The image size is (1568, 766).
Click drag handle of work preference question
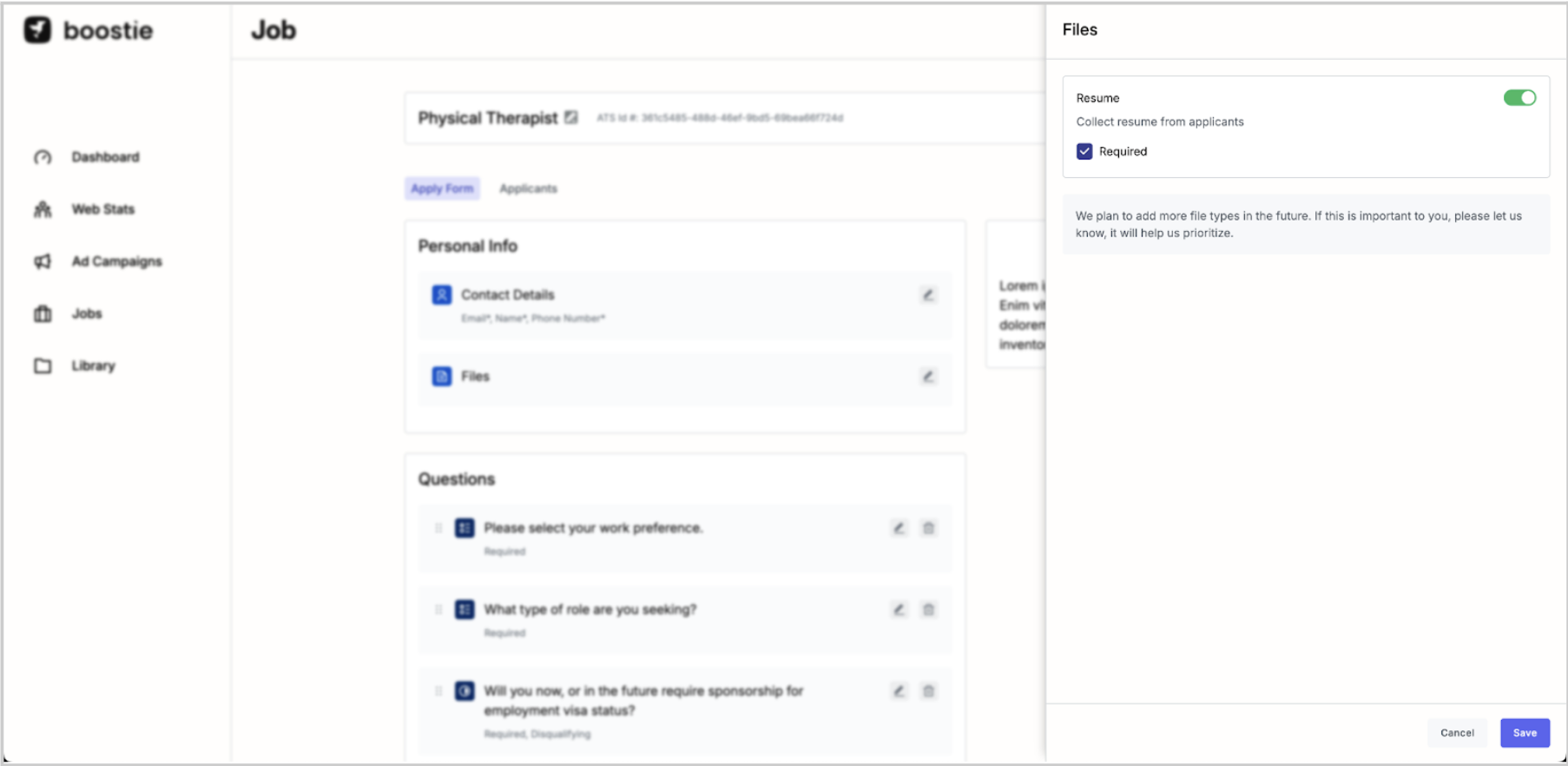[x=438, y=528]
